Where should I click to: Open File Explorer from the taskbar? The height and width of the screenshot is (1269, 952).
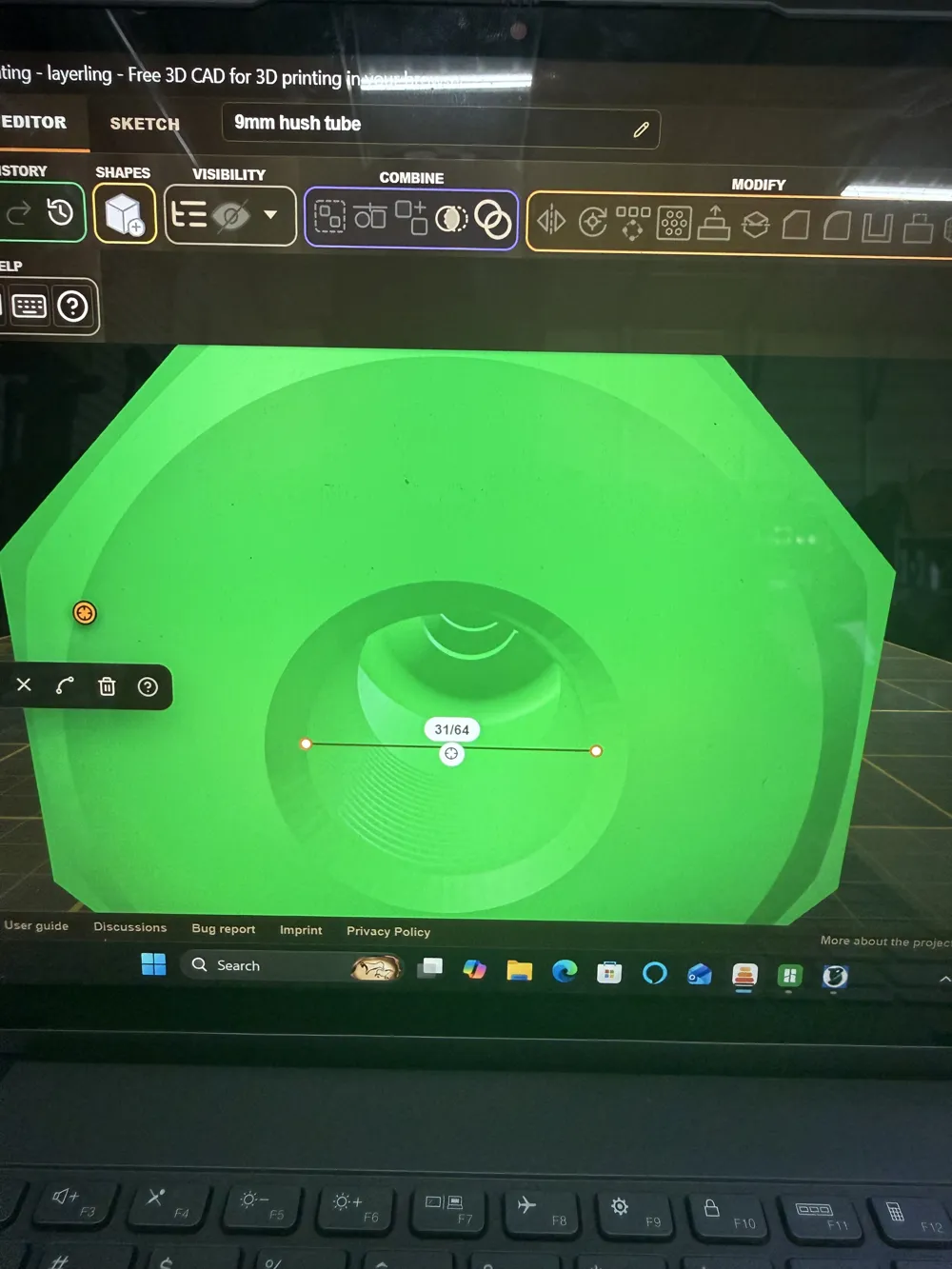click(x=519, y=970)
